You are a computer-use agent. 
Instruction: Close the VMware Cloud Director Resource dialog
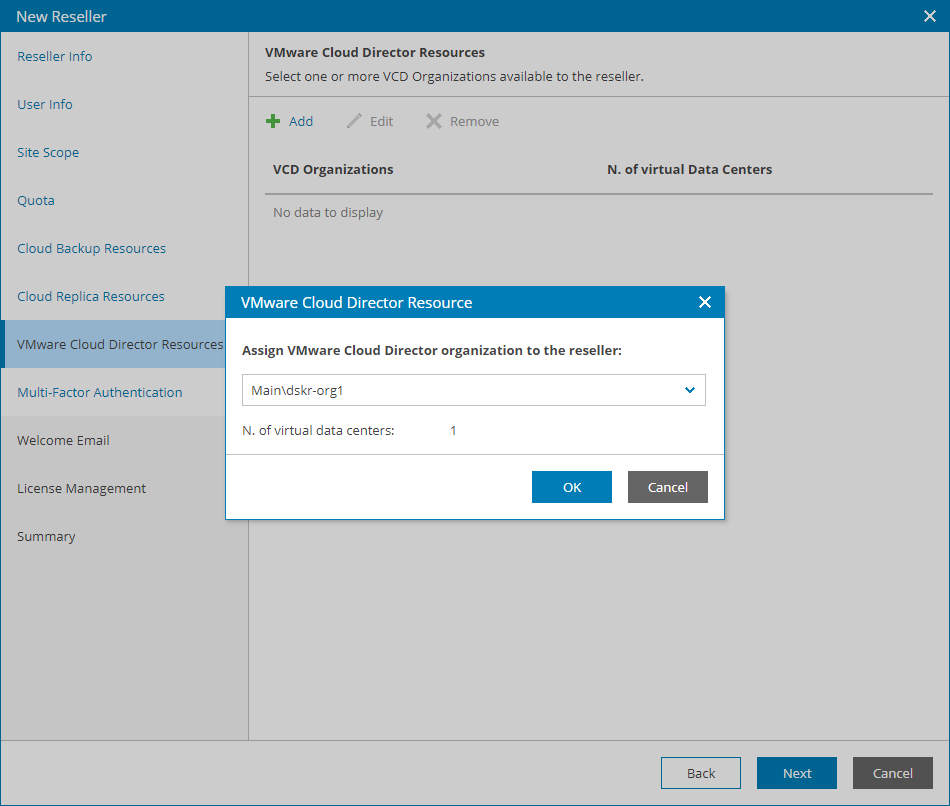click(705, 302)
